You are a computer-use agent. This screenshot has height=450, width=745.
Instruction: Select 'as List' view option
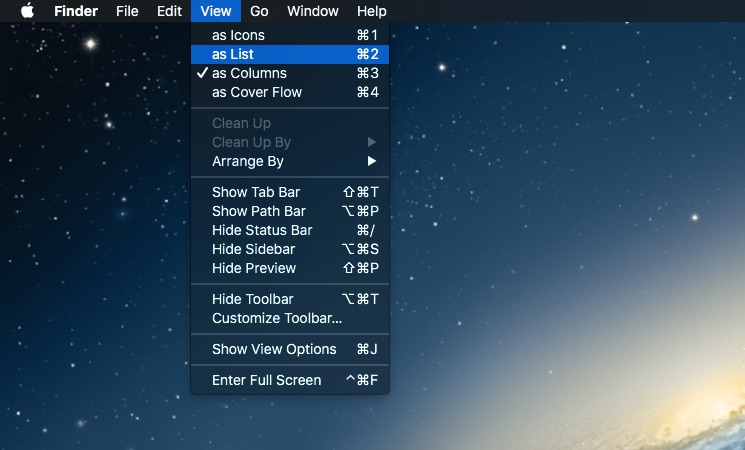click(290, 54)
